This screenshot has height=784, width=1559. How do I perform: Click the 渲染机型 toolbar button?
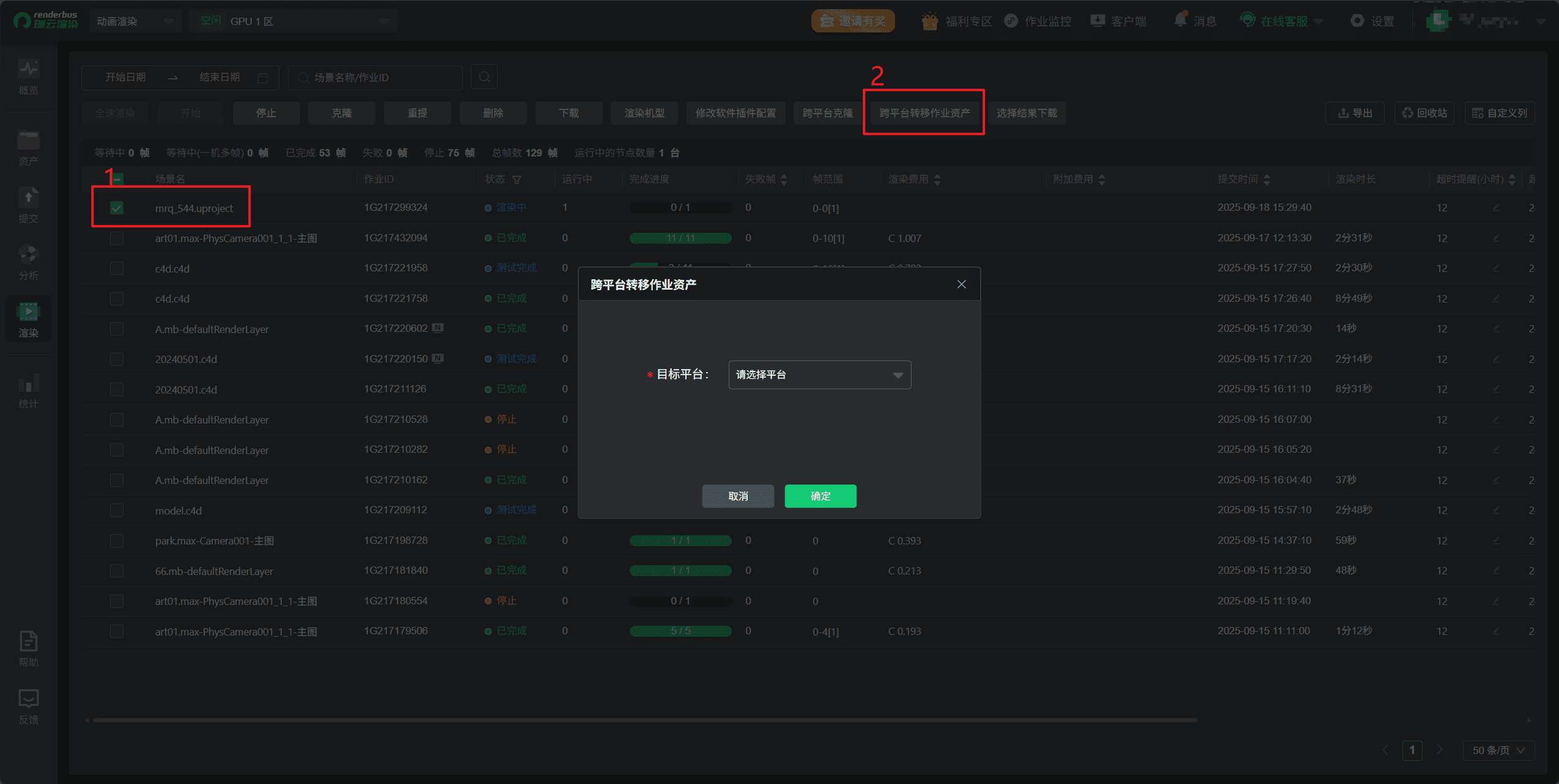click(x=644, y=113)
